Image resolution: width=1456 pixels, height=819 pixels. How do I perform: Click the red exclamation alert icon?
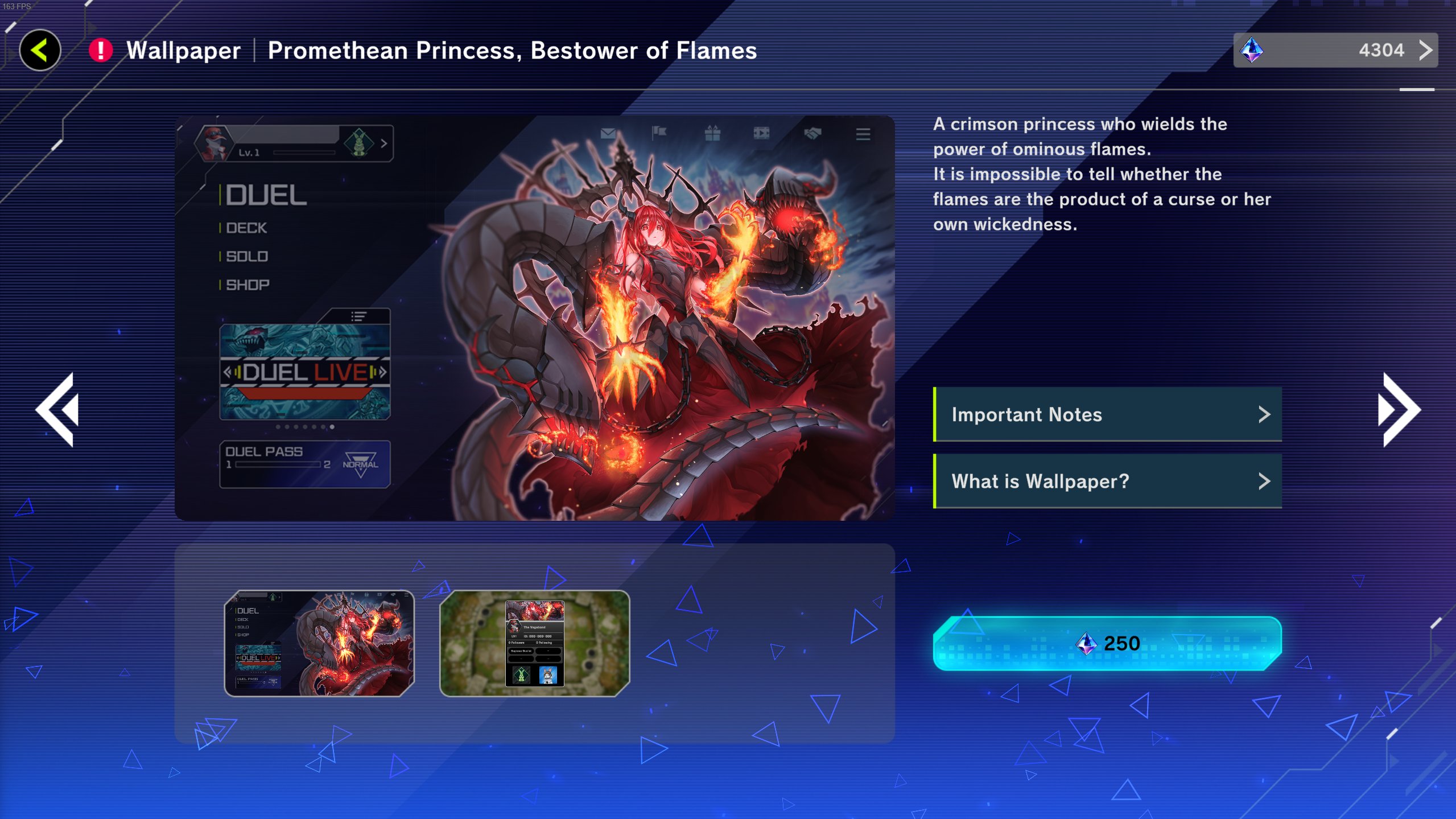tap(101, 50)
